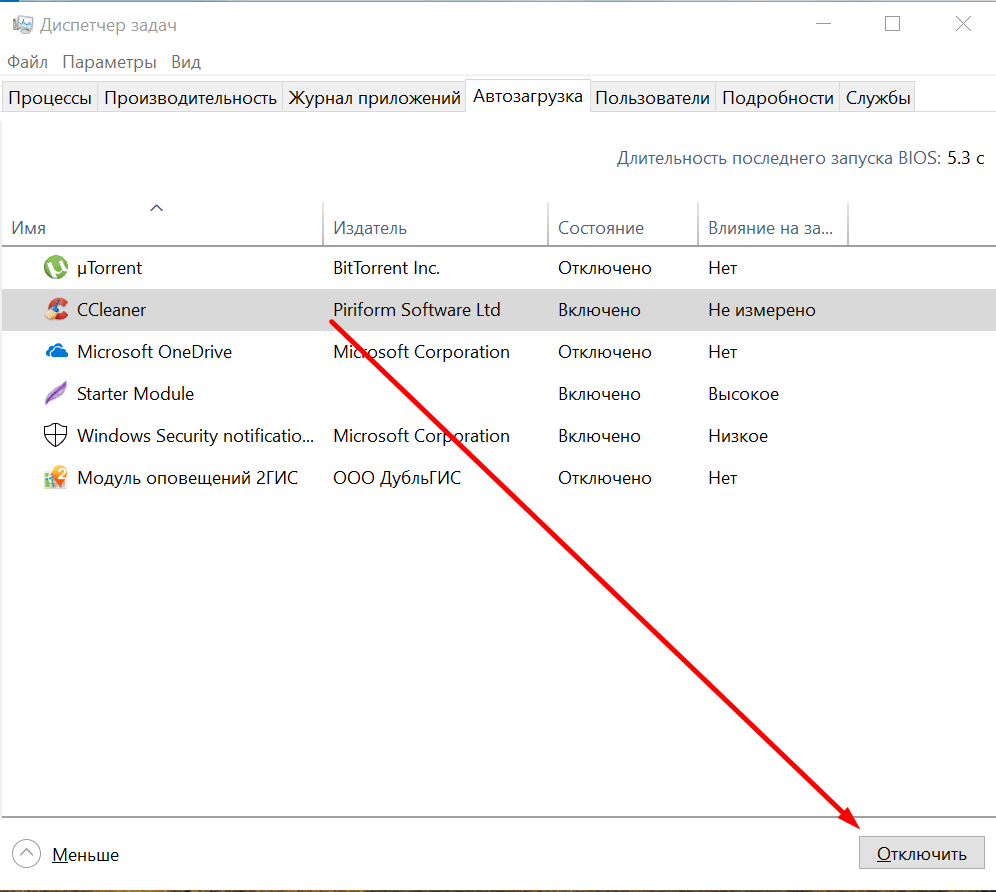
Task: Click Microsoft Corporation in the OneDrive row
Action: pos(421,351)
